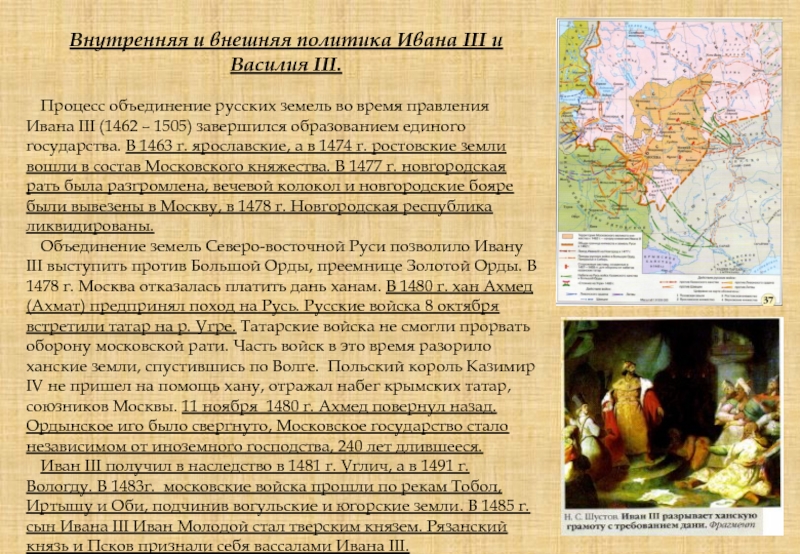Click the map page number 37 badge
Screen dimensions: 800x554
pos(768,299)
